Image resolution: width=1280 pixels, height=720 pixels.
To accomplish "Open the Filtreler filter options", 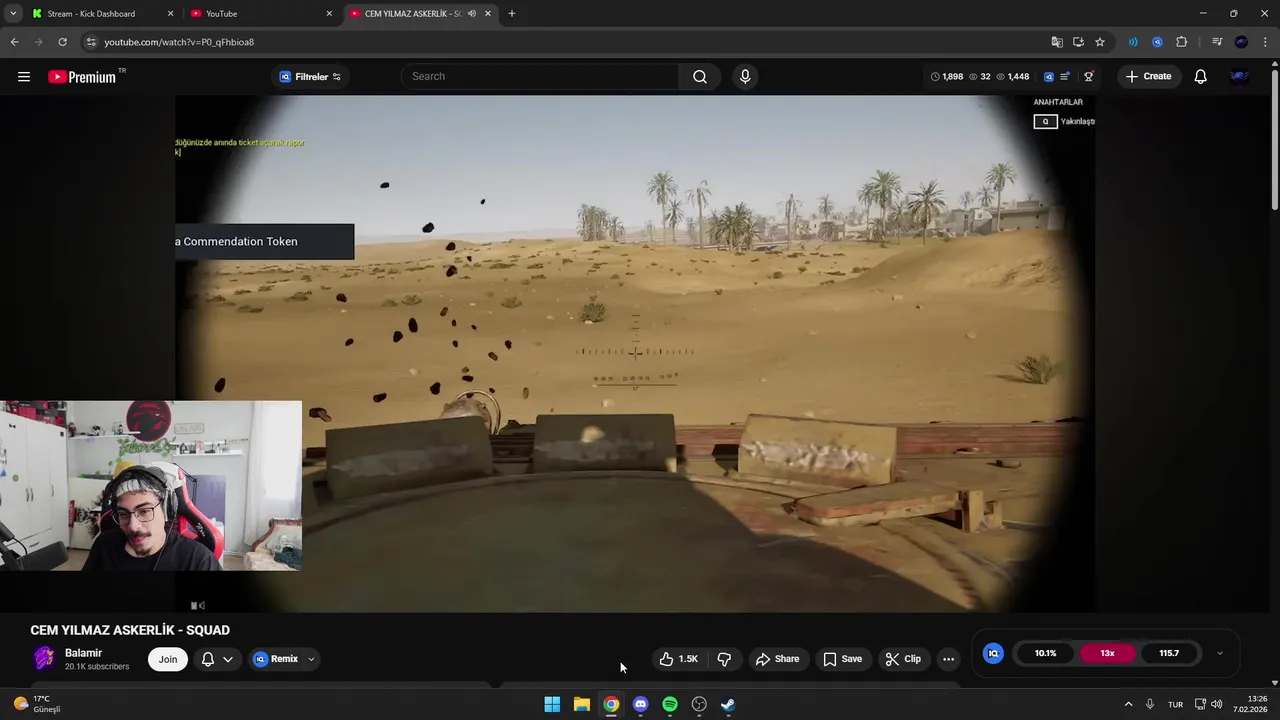I will [310, 77].
